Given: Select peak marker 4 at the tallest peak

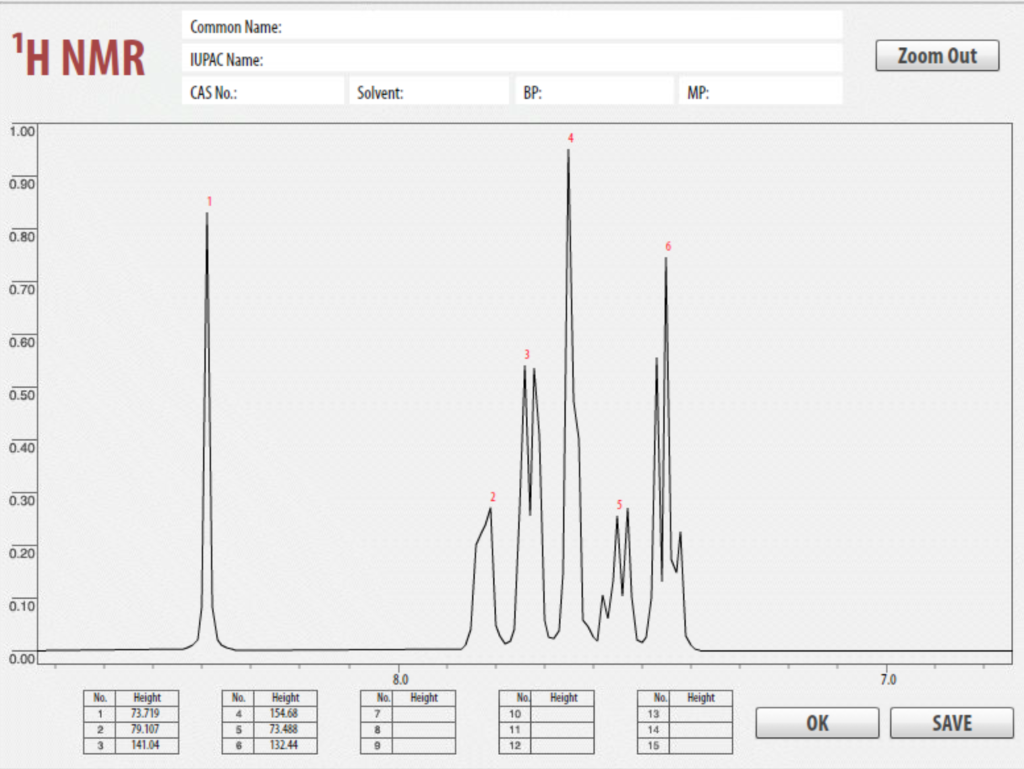Looking at the screenshot, I should tap(570, 138).
